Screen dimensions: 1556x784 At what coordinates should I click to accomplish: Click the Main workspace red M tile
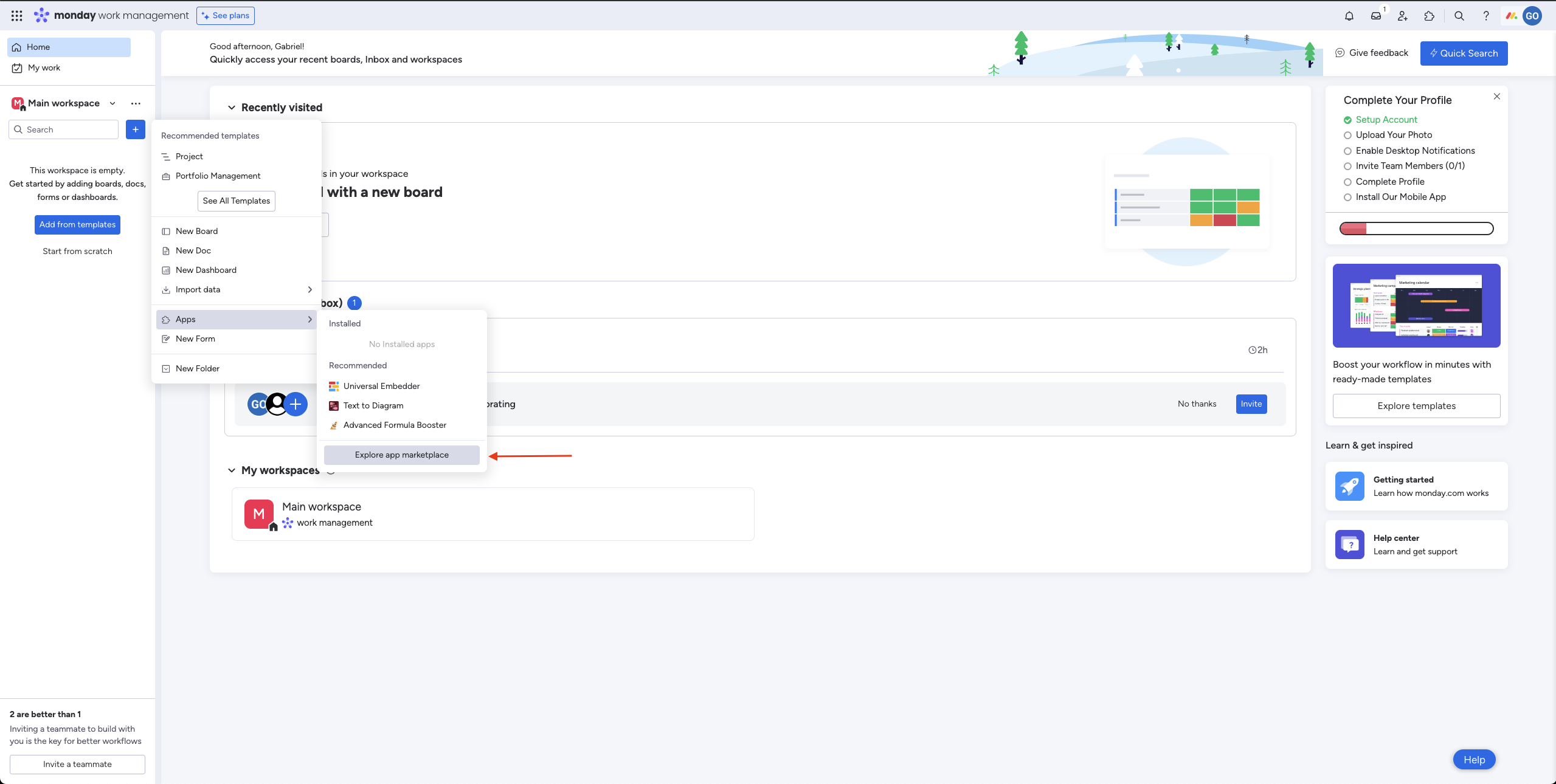[x=259, y=514]
